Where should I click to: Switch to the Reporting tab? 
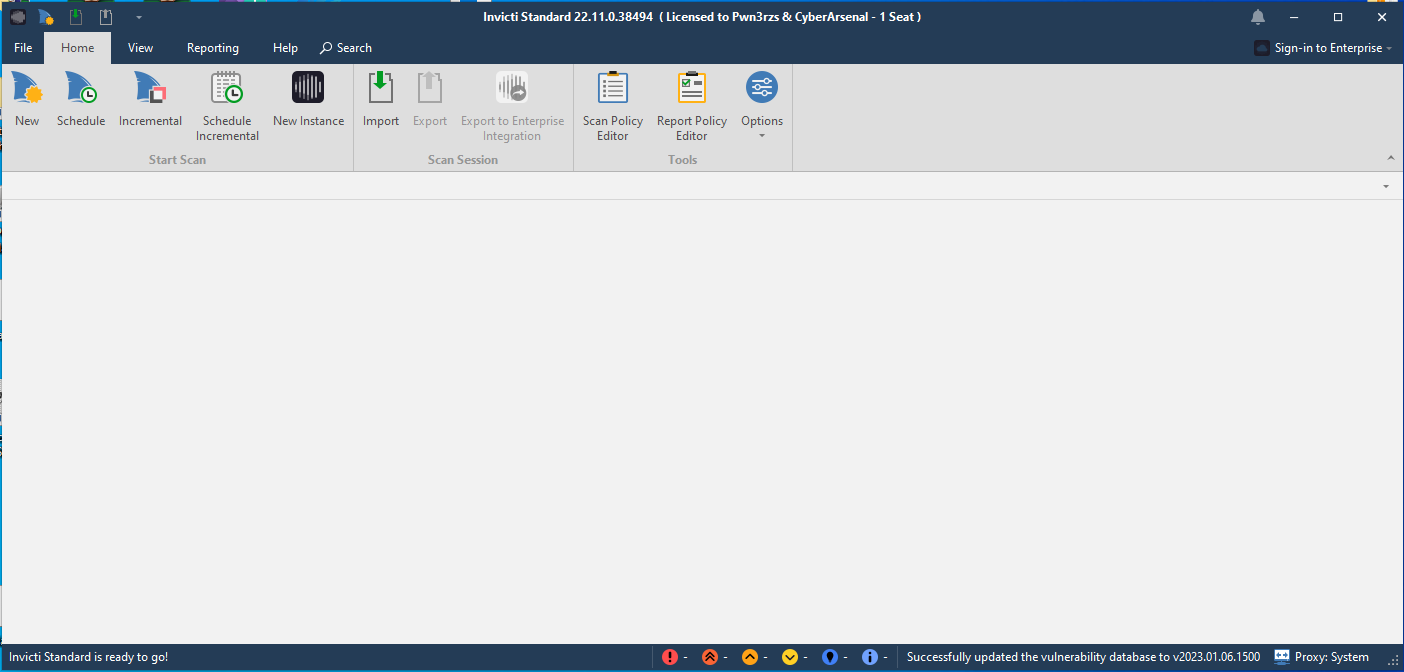(x=212, y=48)
